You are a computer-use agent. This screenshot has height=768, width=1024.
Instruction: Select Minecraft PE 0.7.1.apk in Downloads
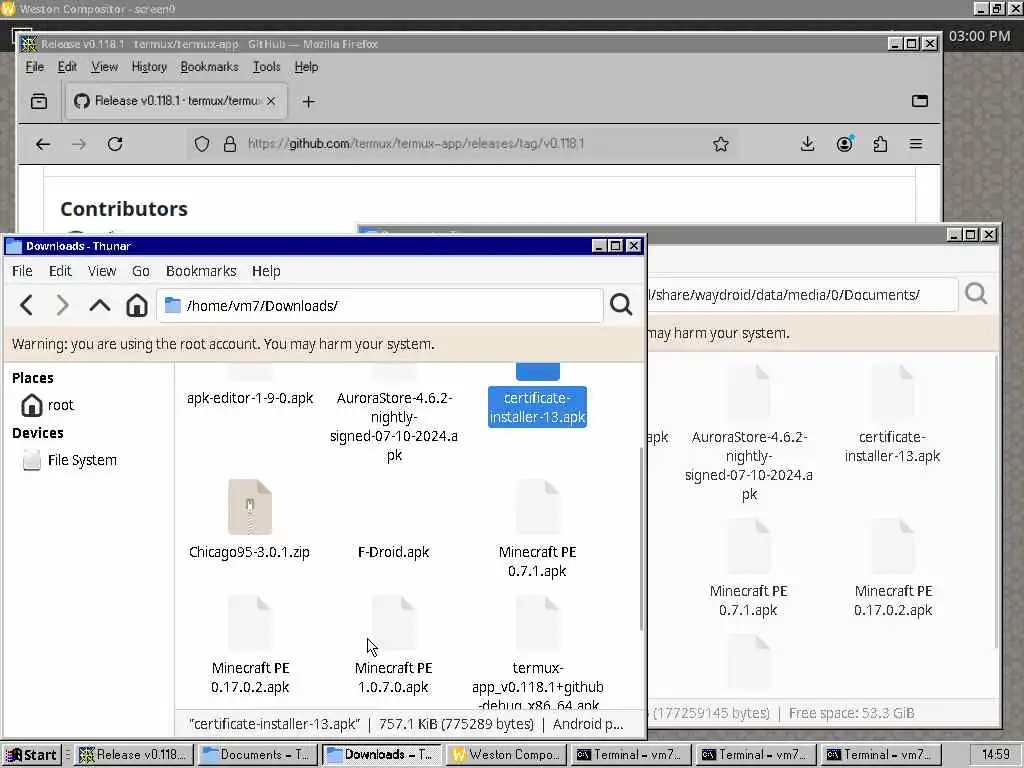point(537,529)
